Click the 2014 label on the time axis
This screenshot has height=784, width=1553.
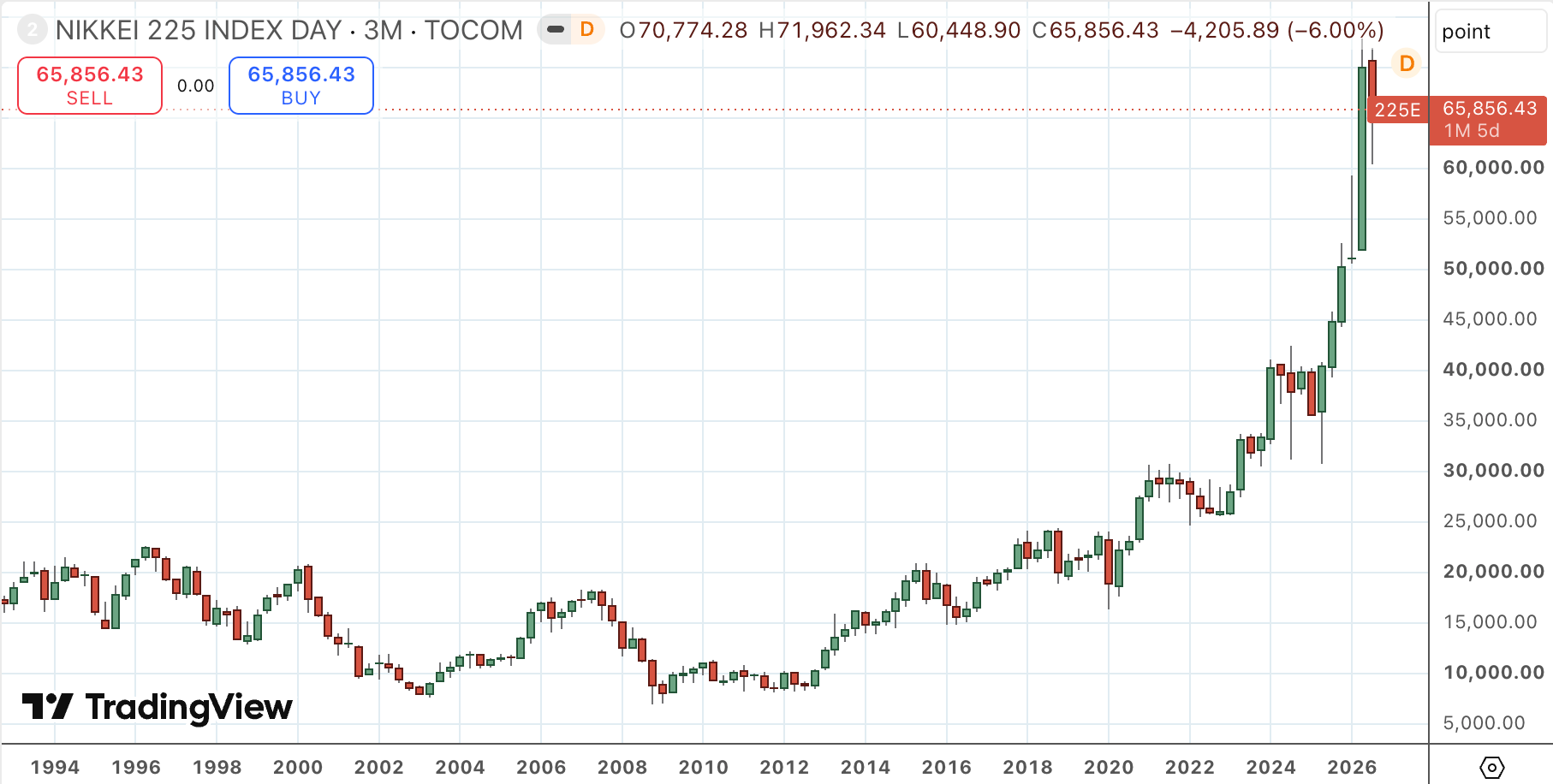pos(866,768)
